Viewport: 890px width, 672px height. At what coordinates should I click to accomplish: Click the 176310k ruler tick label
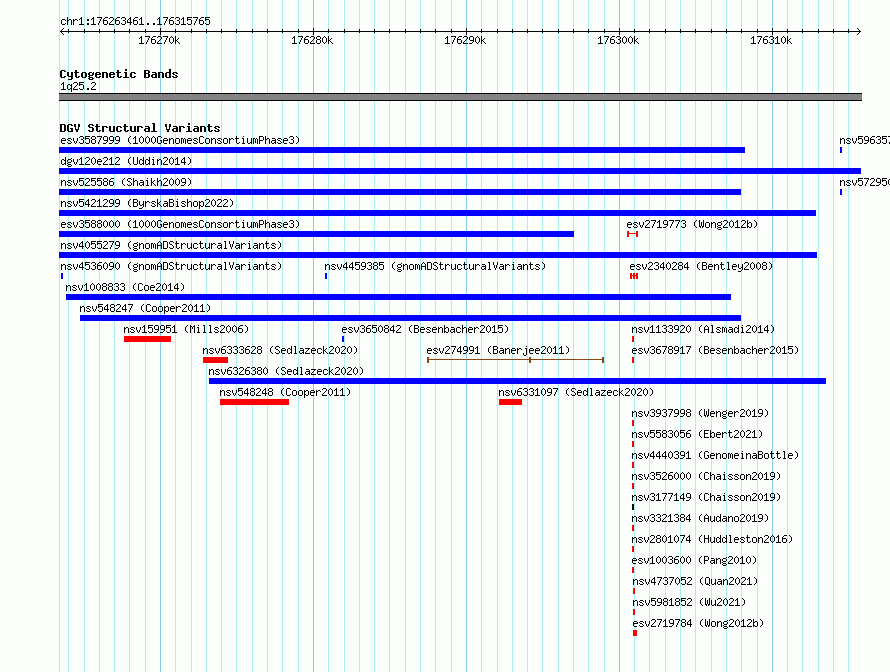coord(771,40)
